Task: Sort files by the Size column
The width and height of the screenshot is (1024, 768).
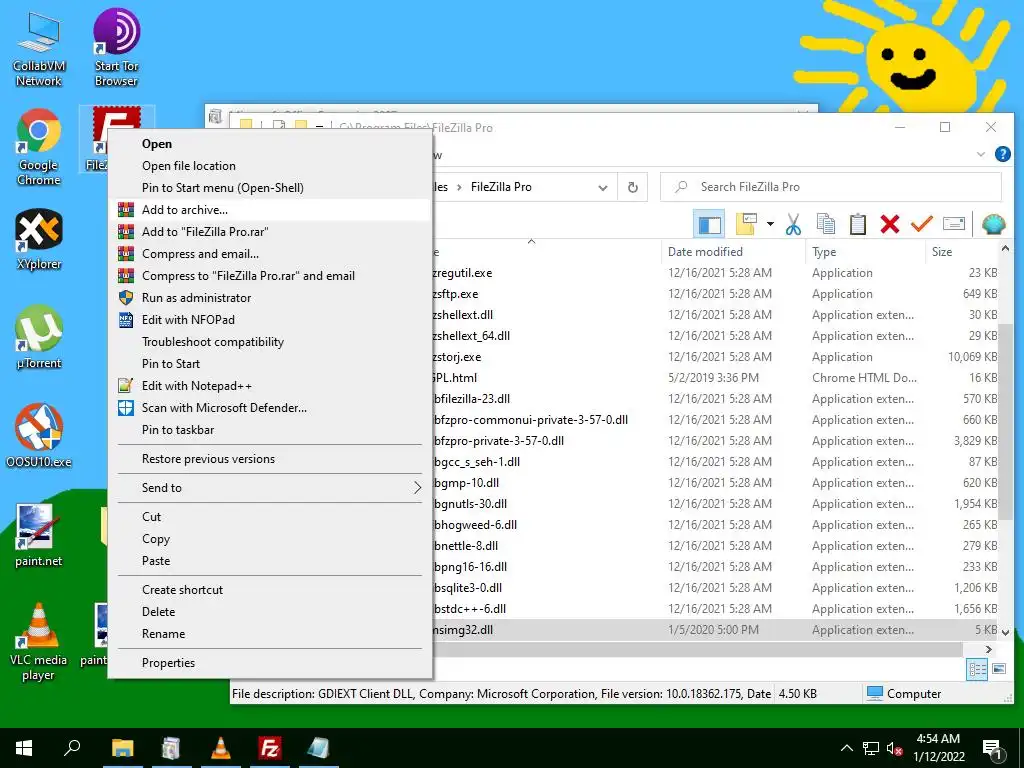Action: 942,251
